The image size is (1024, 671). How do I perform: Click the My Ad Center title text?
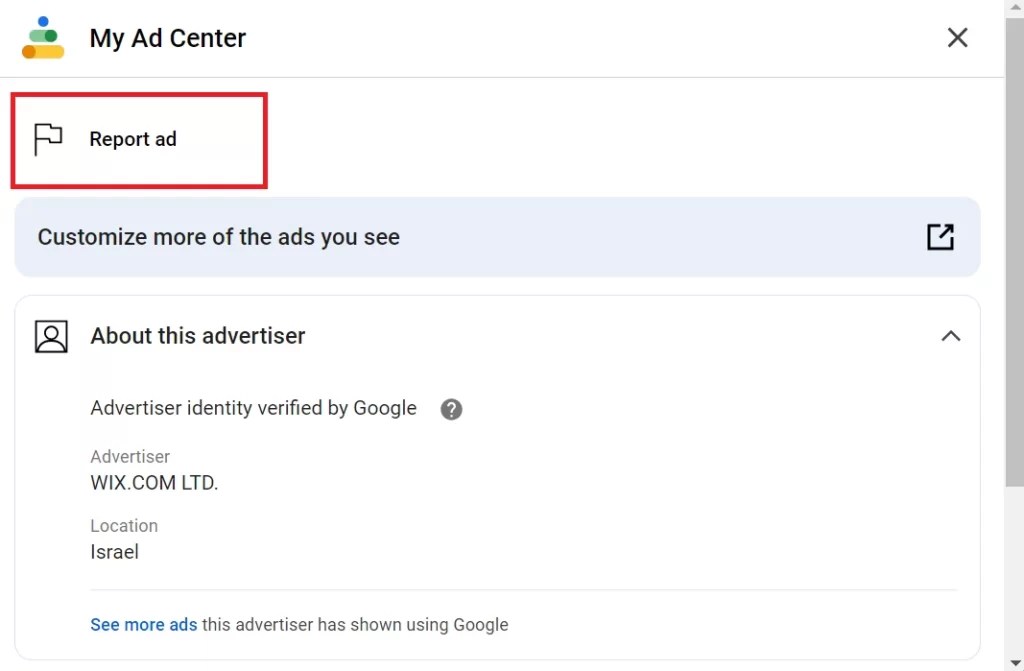pos(167,38)
